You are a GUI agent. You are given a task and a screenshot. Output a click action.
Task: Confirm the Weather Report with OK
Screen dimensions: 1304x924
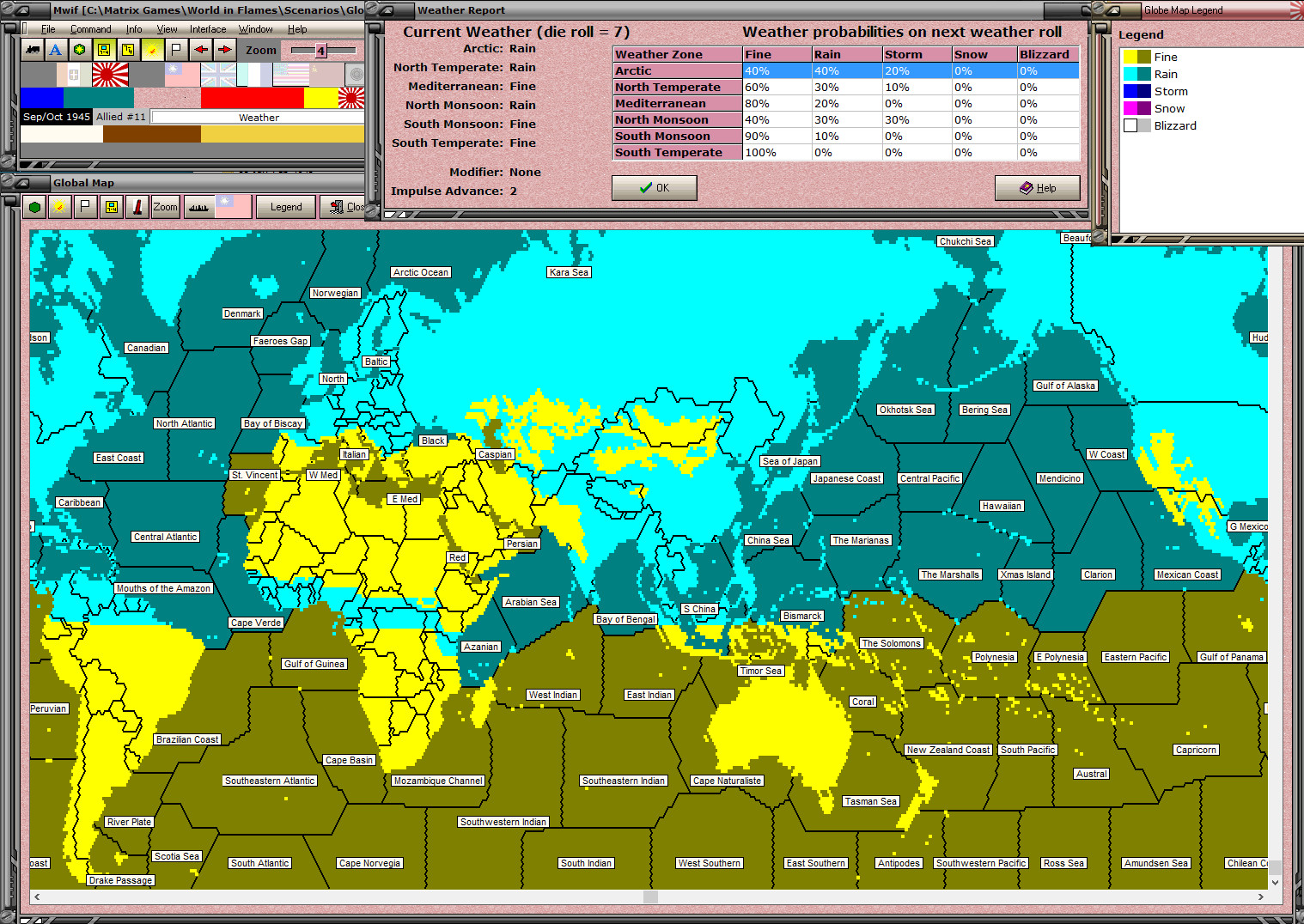point(655,188)
